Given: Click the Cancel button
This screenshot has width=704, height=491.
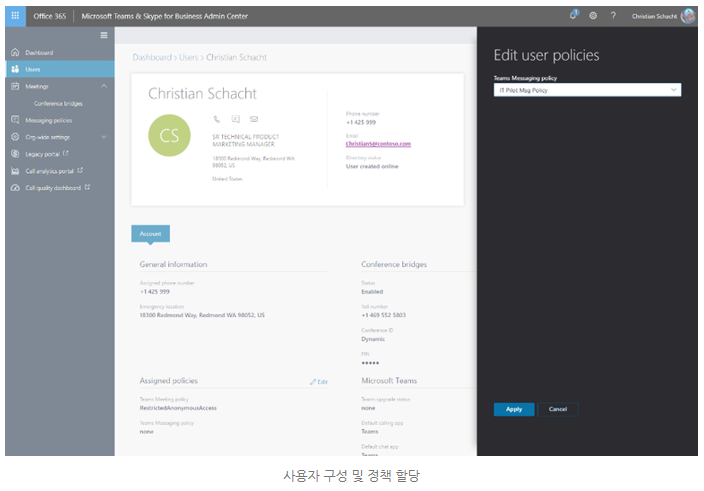Looking at the screenshot, I should pyautogui.click(x=558, y=409).
